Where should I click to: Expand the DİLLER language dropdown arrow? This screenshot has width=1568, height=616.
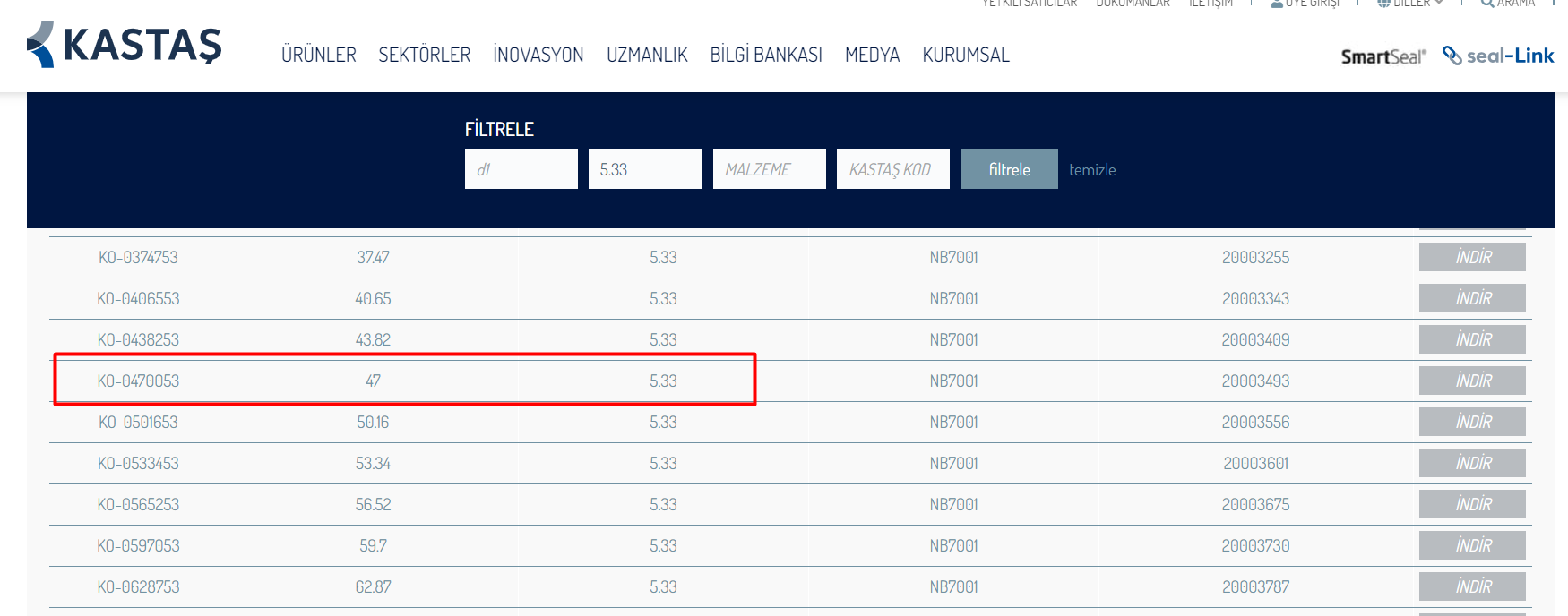point(1439,4)
